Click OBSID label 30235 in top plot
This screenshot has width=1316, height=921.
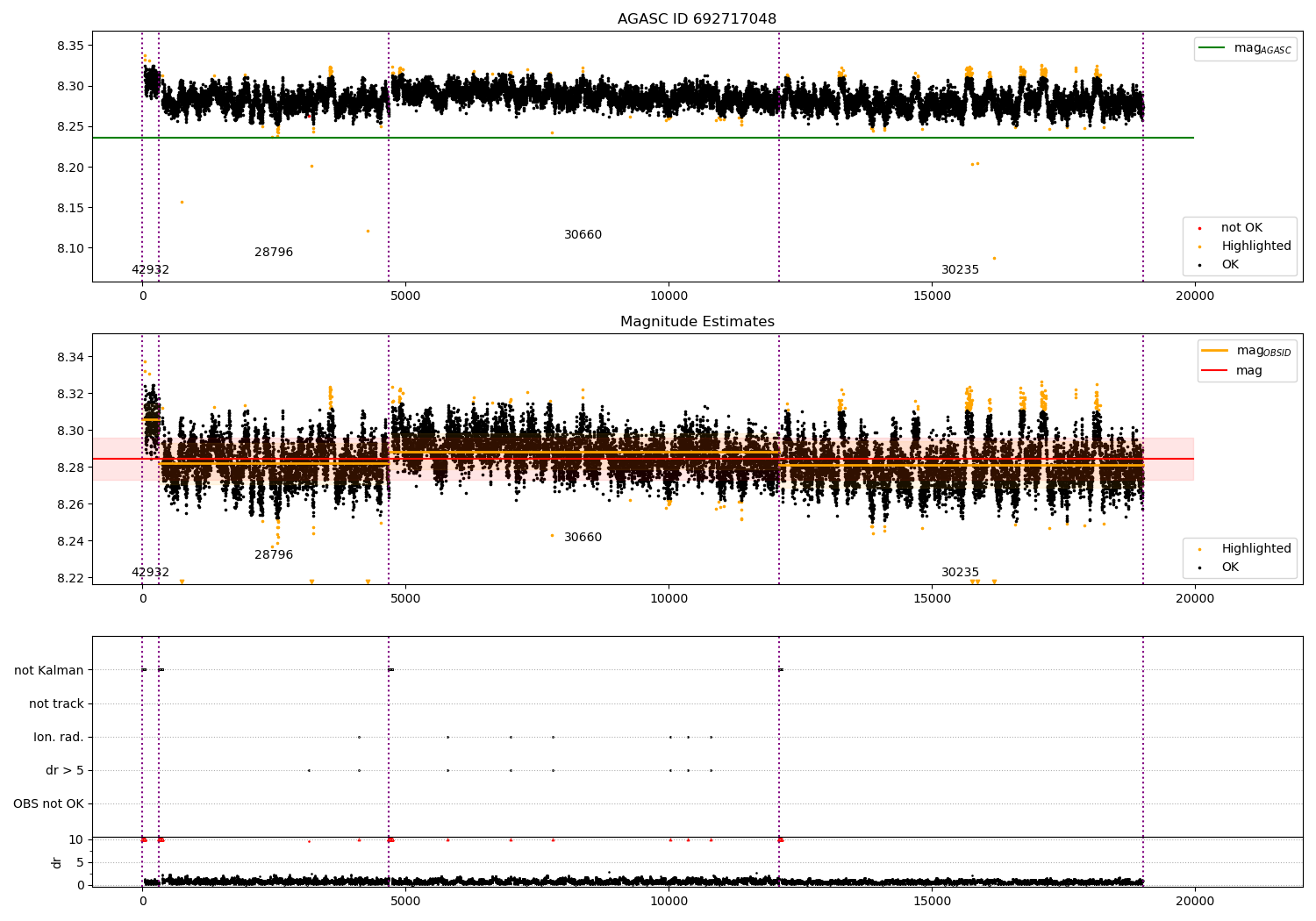coord(960,270)
